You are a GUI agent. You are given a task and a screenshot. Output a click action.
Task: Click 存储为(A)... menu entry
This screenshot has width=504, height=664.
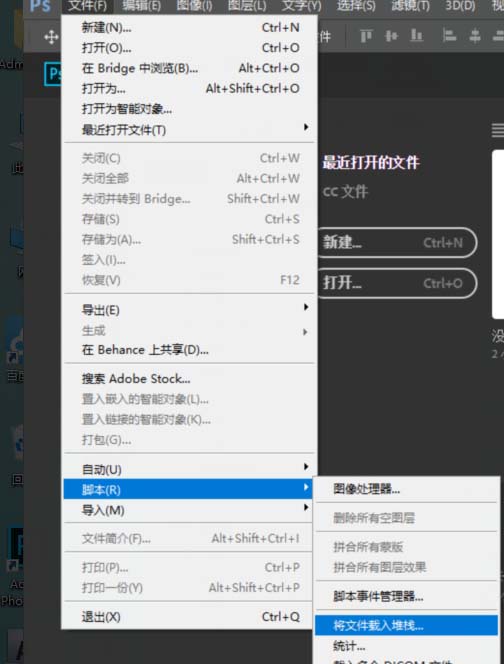[190, 239]
